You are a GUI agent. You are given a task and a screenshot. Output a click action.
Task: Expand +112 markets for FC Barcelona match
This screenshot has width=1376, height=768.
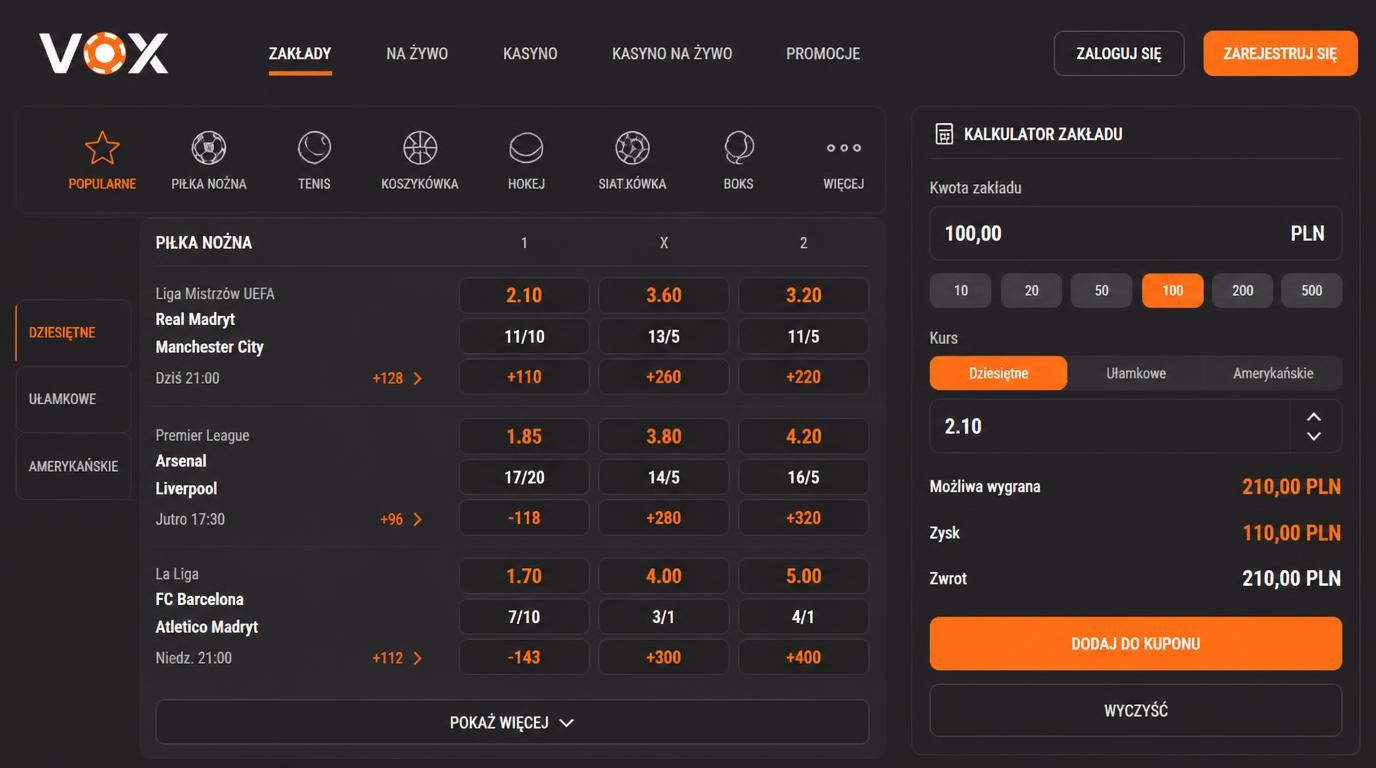tap(398, 658)
